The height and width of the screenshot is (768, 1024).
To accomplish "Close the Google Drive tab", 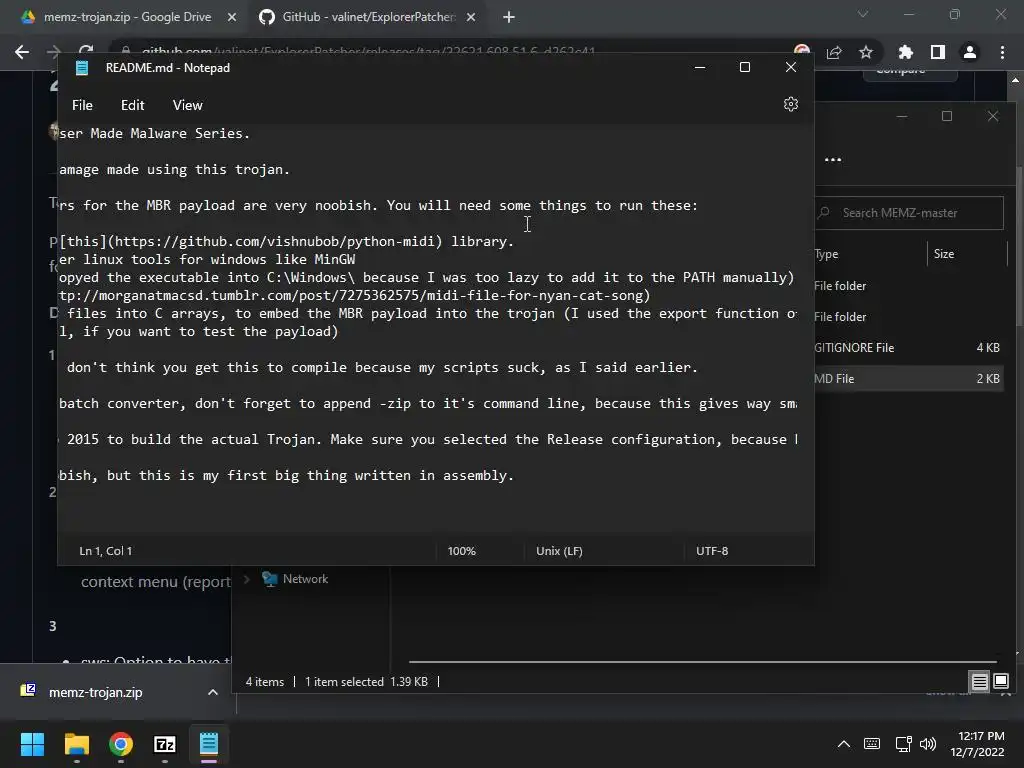I will pos(232,17).
